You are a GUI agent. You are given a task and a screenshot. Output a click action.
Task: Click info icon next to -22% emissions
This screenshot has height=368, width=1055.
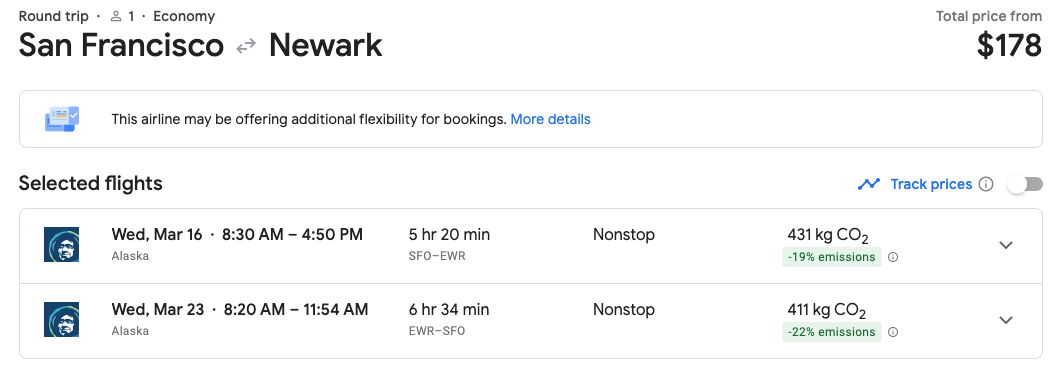(x=893, y=332)
